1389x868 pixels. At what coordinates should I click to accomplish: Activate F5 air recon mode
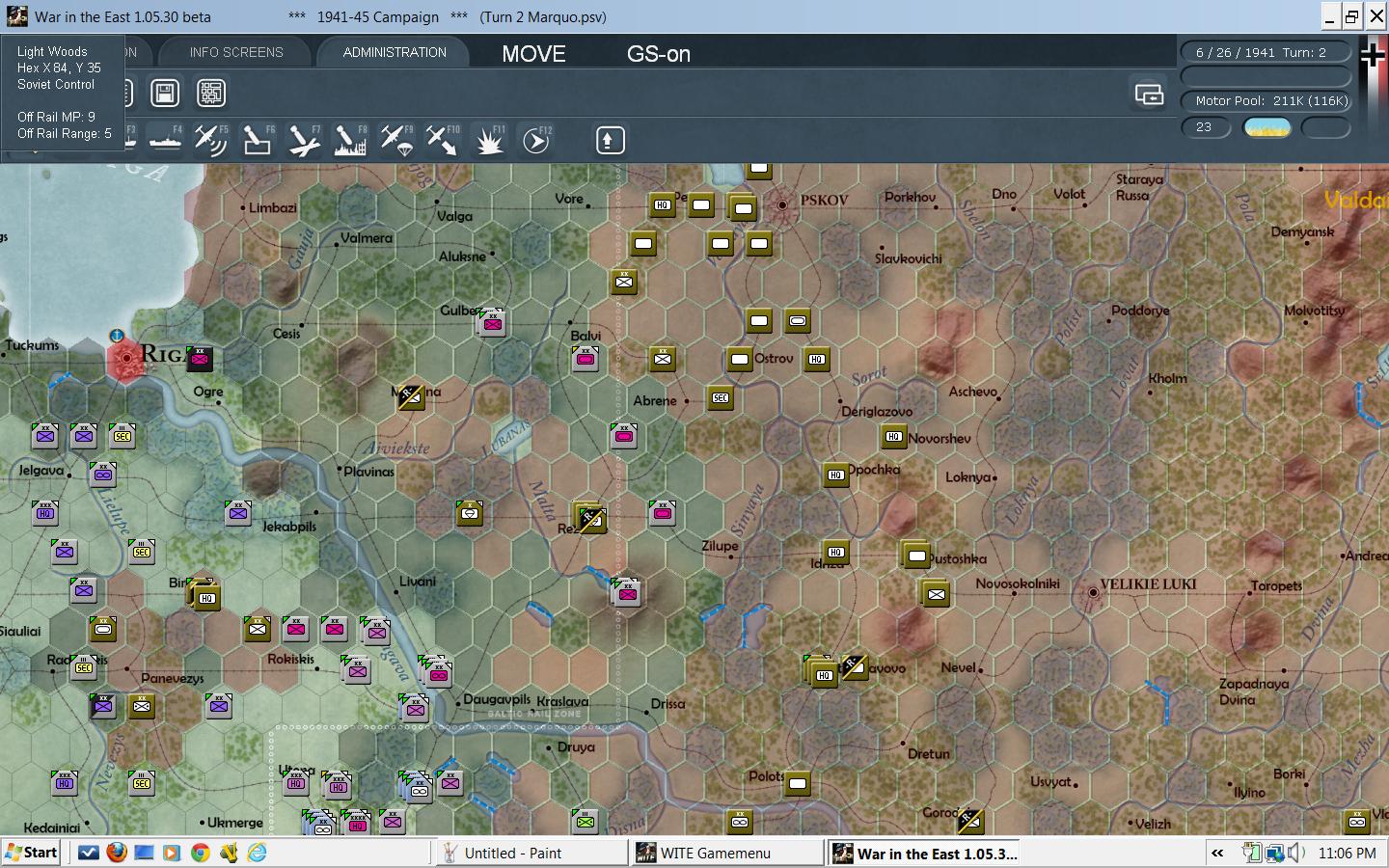click(x=210, y=141)
